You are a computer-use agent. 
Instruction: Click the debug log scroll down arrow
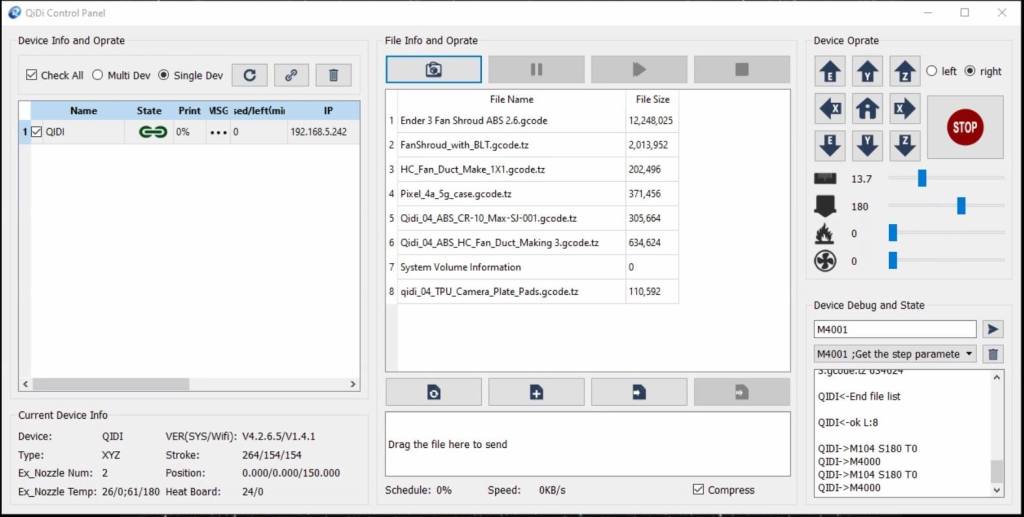pos(997,490)
